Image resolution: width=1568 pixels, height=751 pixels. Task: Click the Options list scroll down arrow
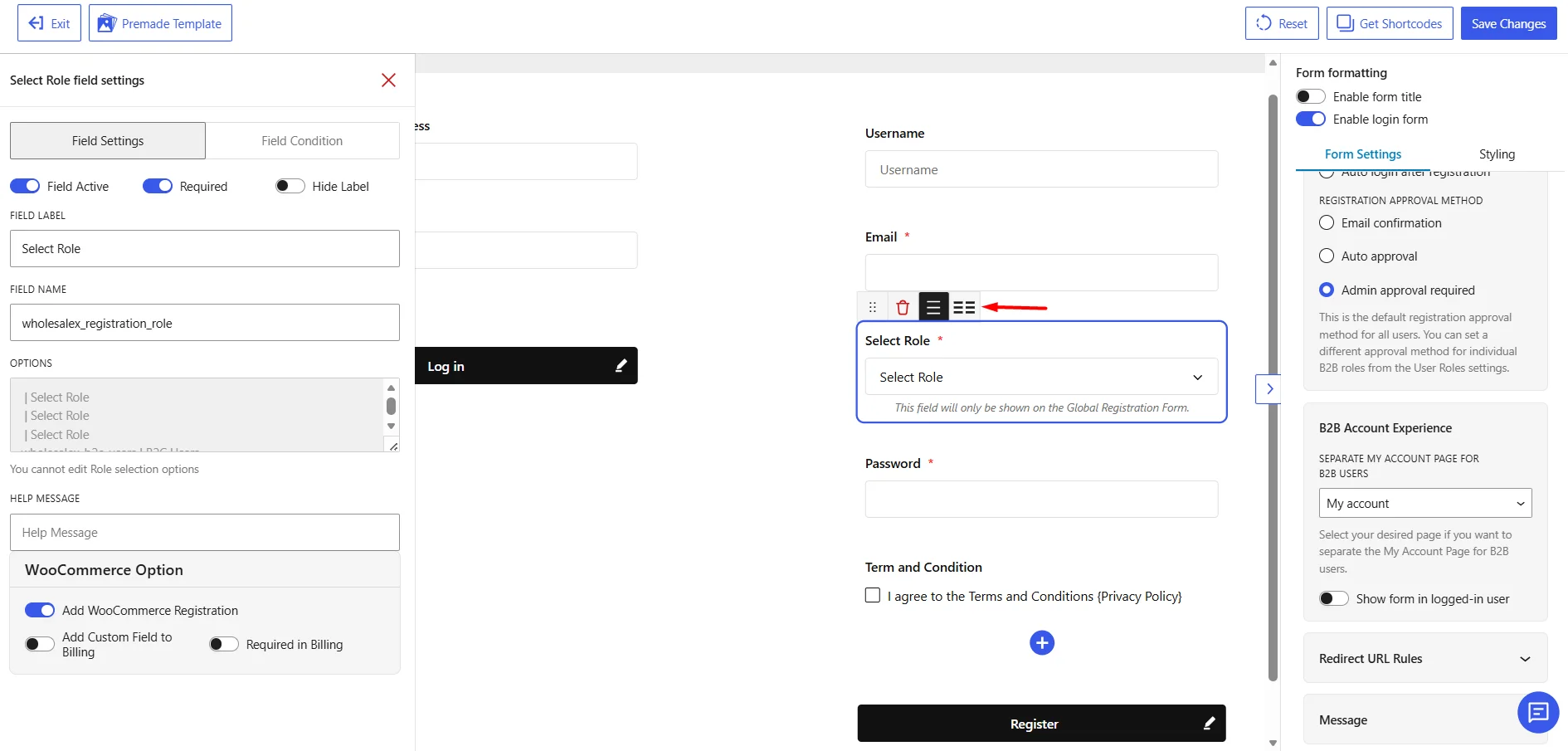(392, 426)
